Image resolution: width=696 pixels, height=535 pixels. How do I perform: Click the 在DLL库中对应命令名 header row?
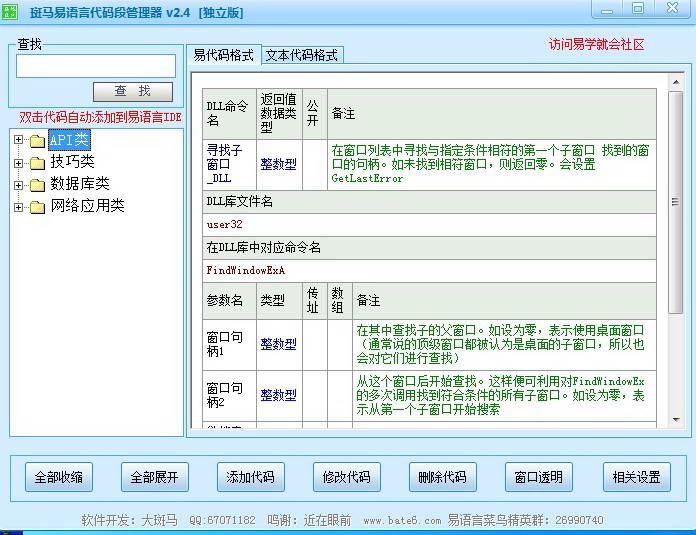[x=429, y=248]
